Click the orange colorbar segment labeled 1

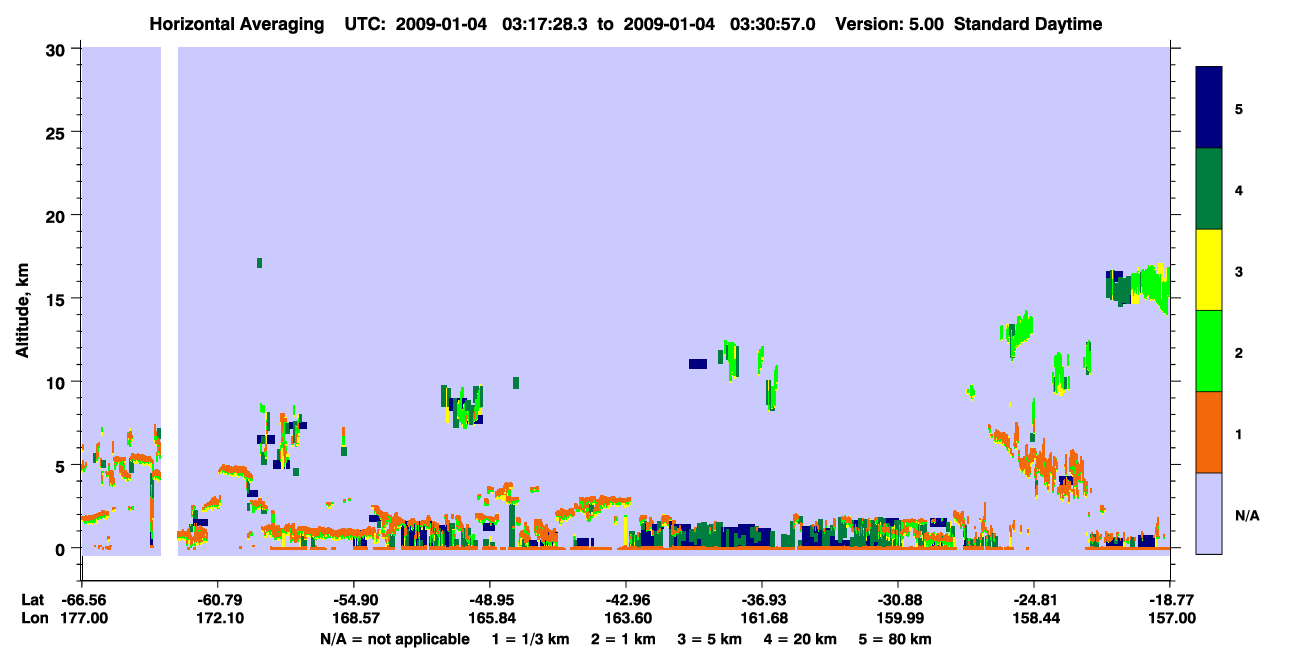[x=1209, y=432]
